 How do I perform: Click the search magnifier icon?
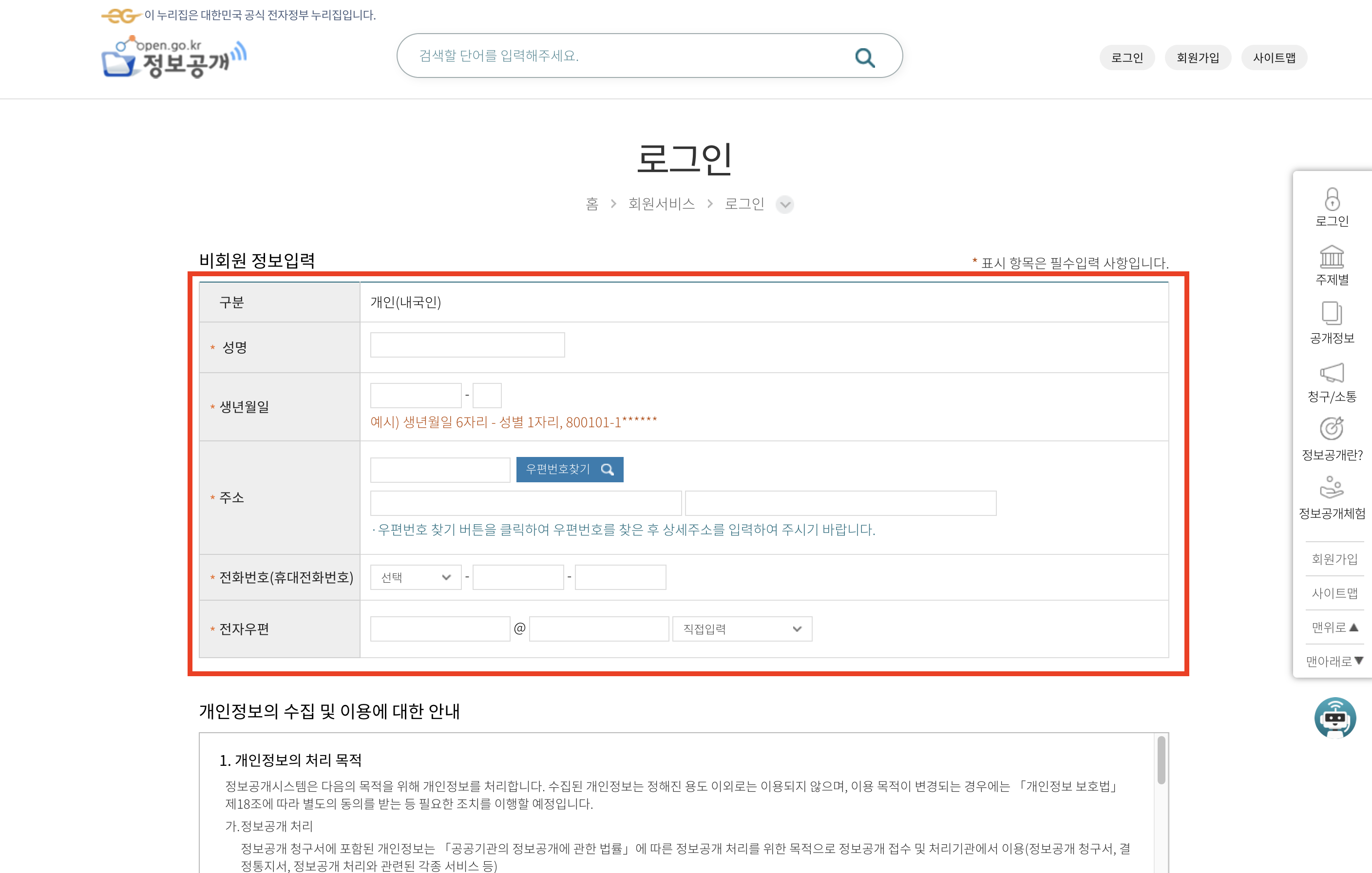tap(864, 57)
